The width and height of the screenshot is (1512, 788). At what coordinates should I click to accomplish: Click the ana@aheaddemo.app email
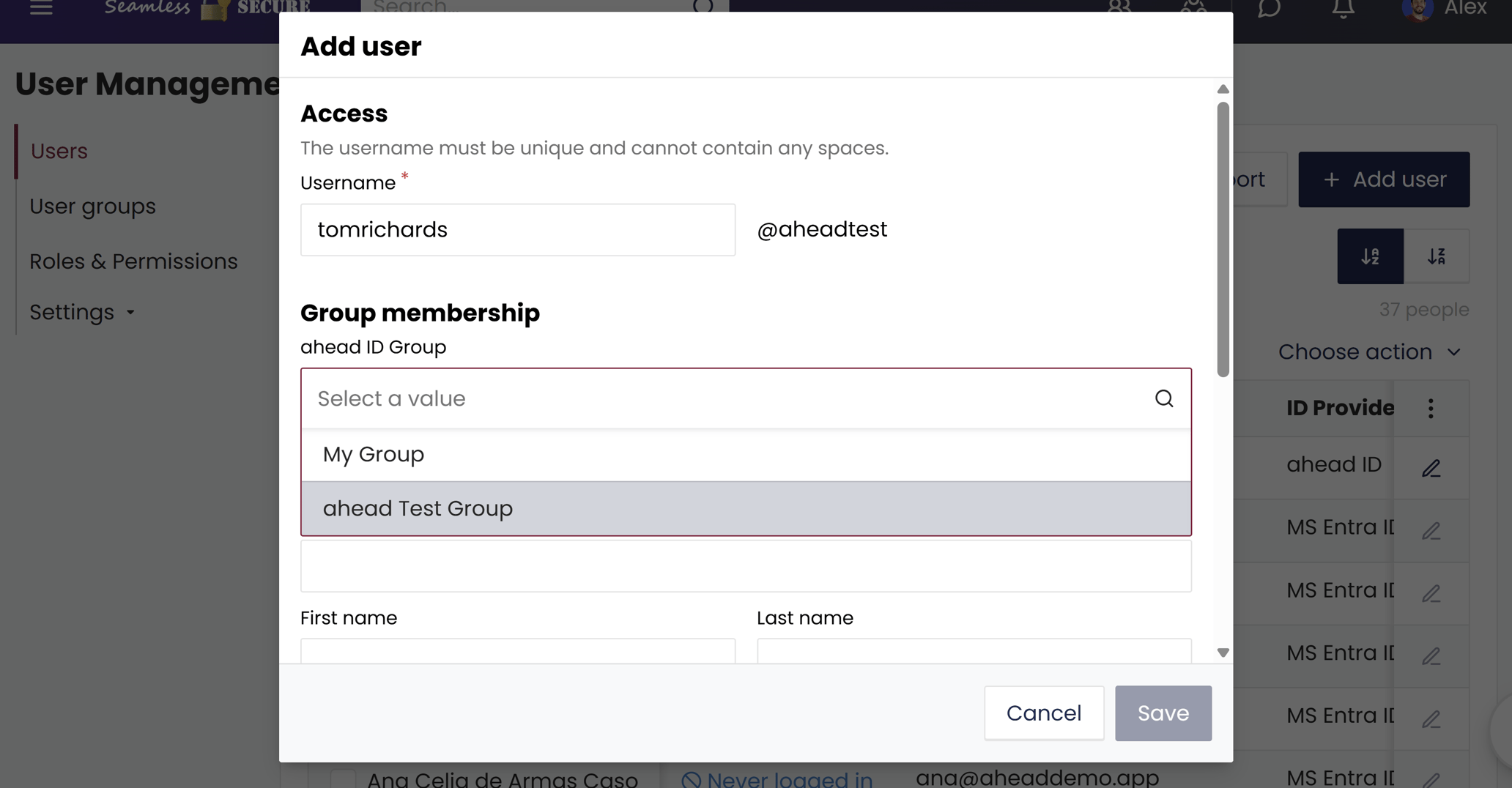click(1037, 777)
